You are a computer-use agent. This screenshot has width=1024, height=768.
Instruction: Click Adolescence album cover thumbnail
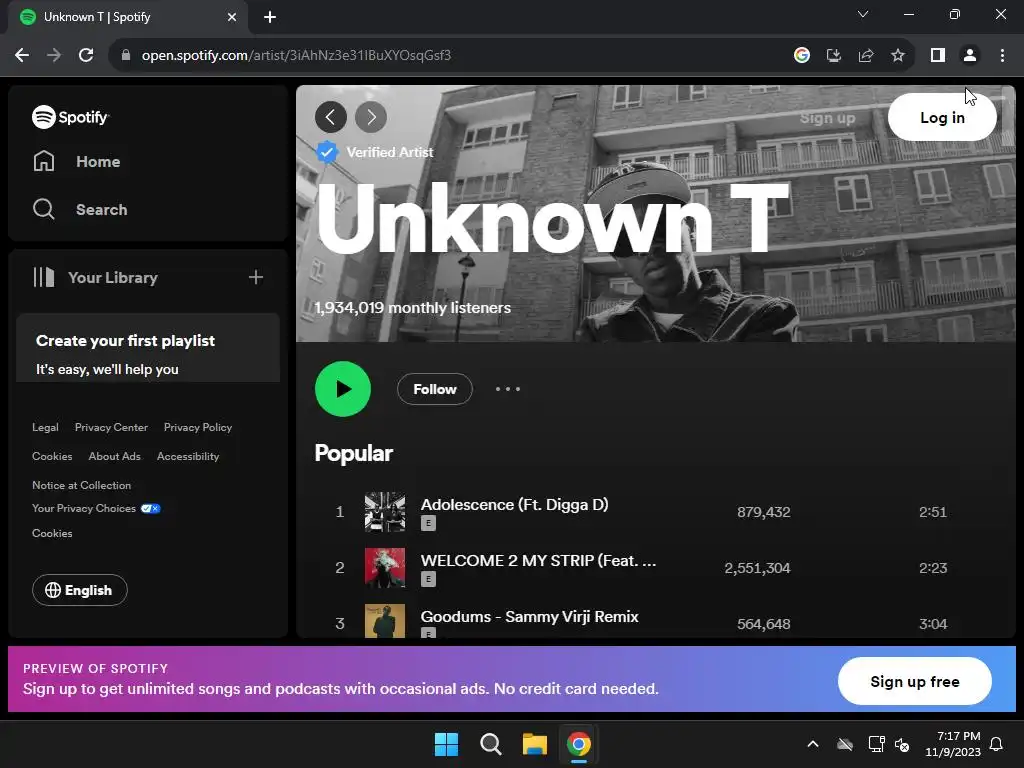coord(385,512)
